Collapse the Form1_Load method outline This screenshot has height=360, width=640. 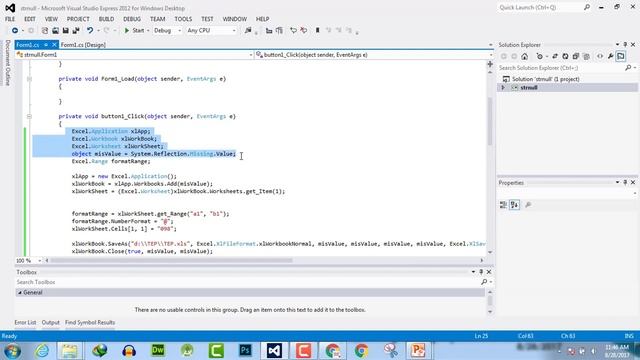click(x=29, y=79)
